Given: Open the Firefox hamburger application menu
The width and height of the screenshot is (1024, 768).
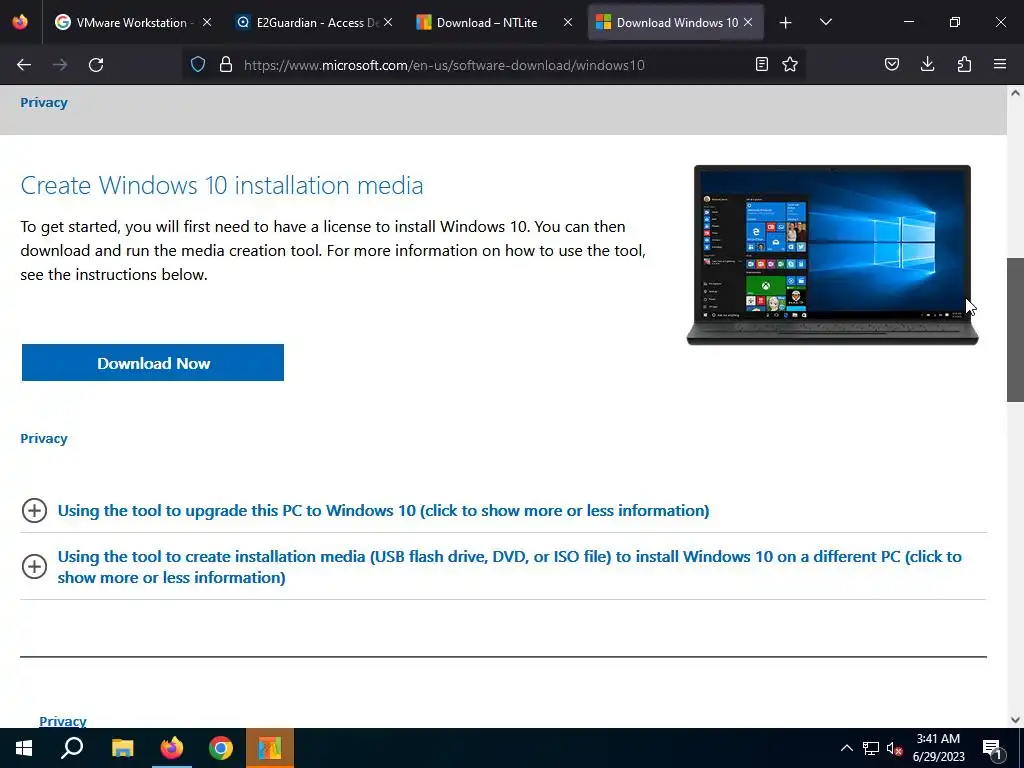Looking at the screenshot, I should click(x=1000, y=64).
